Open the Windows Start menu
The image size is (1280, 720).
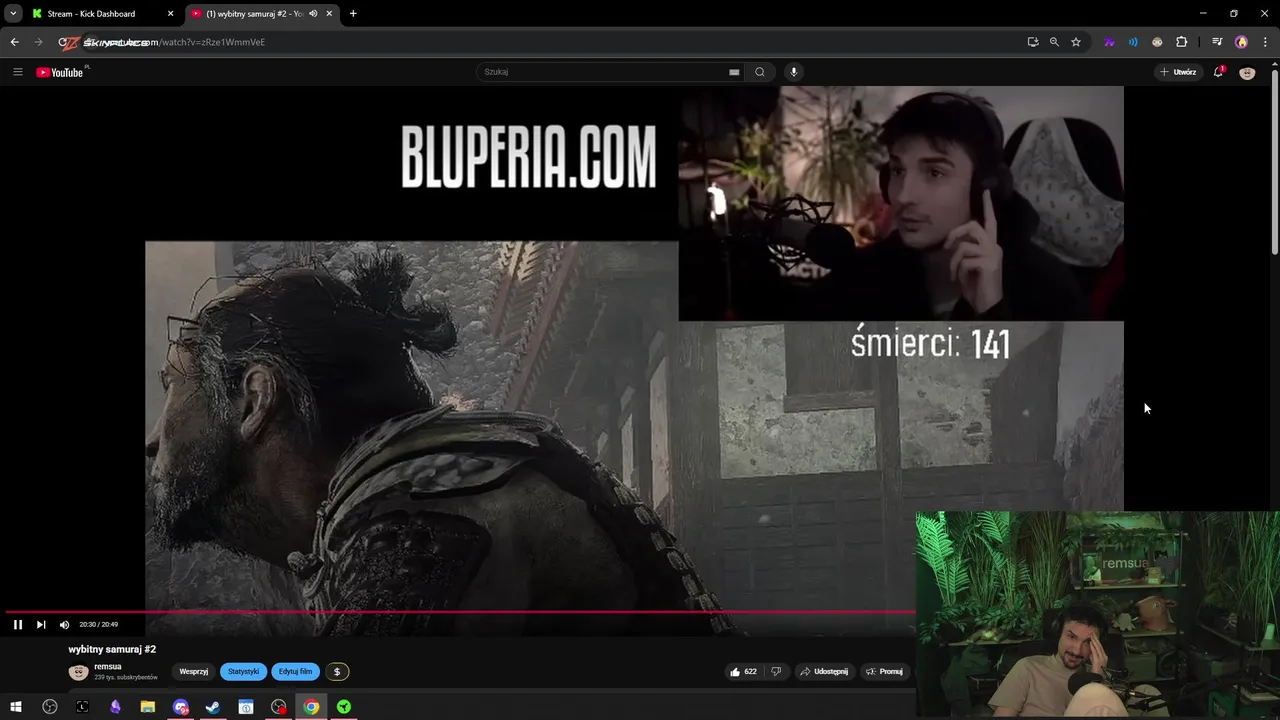coord(16,707)
